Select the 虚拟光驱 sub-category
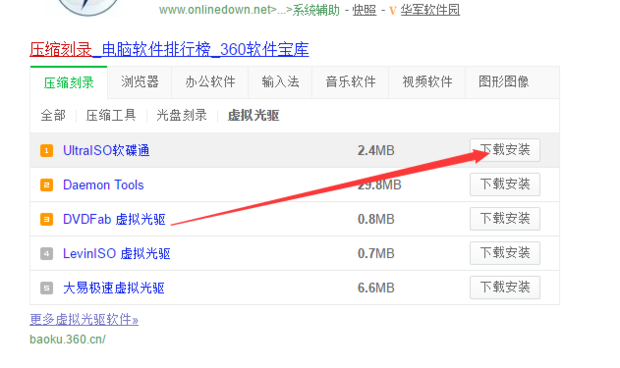 (x=253, y=115)
